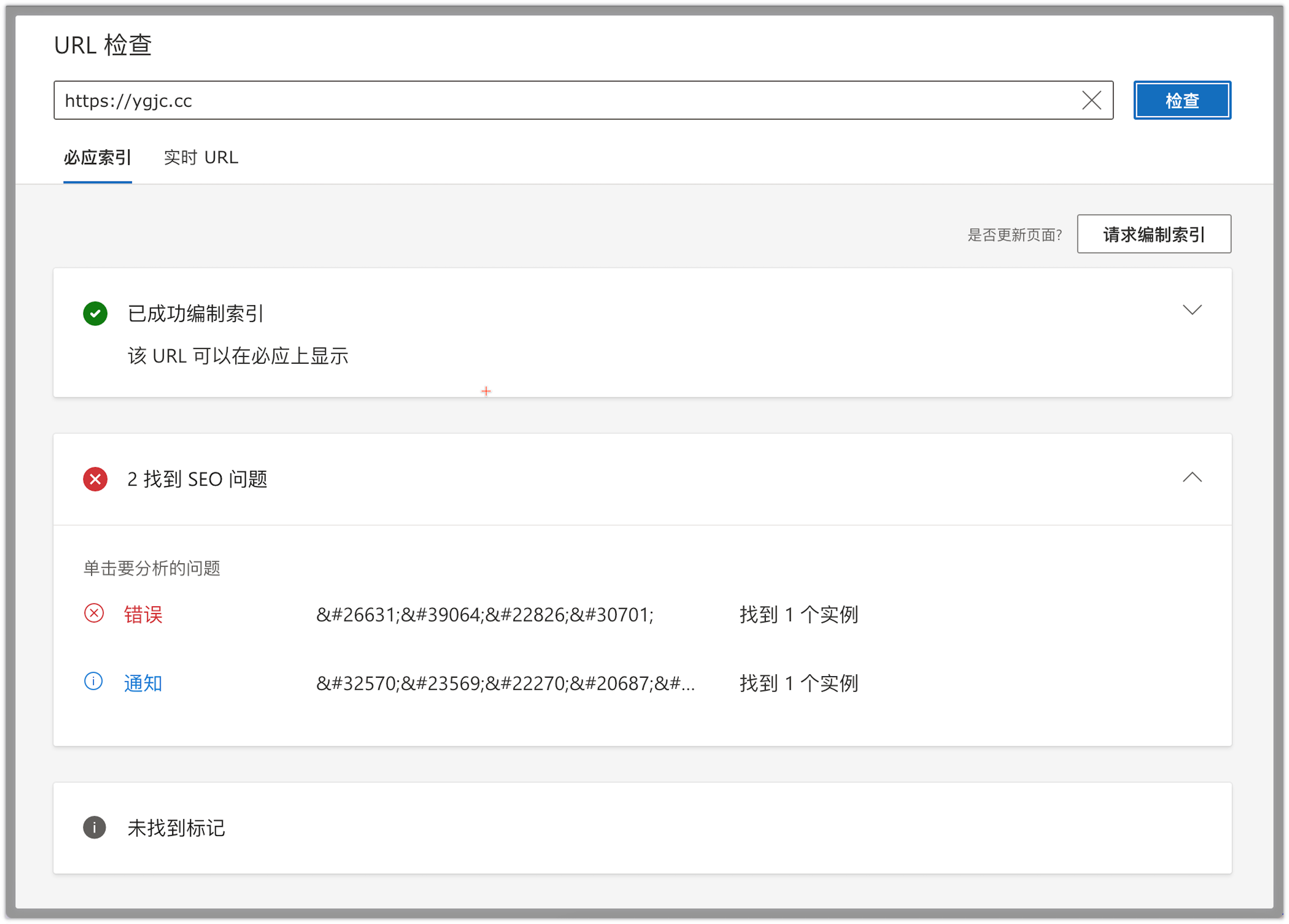Click the 请求编制索引 button
Screen dimensions: 1289x924
[1154, 234]
